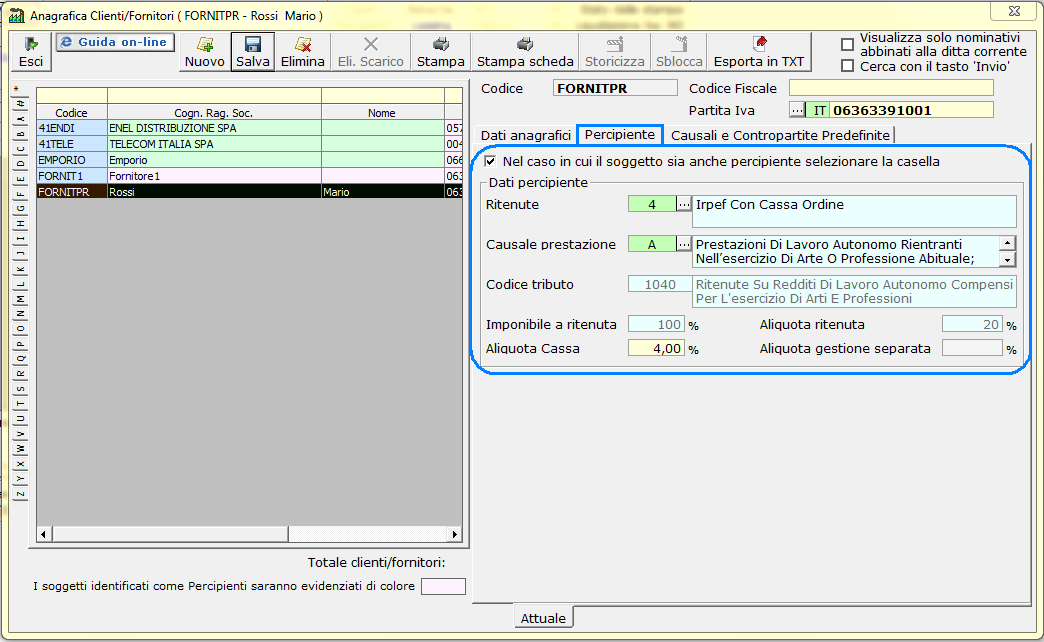Export the list with Esporta in TXT

[759, 51]
